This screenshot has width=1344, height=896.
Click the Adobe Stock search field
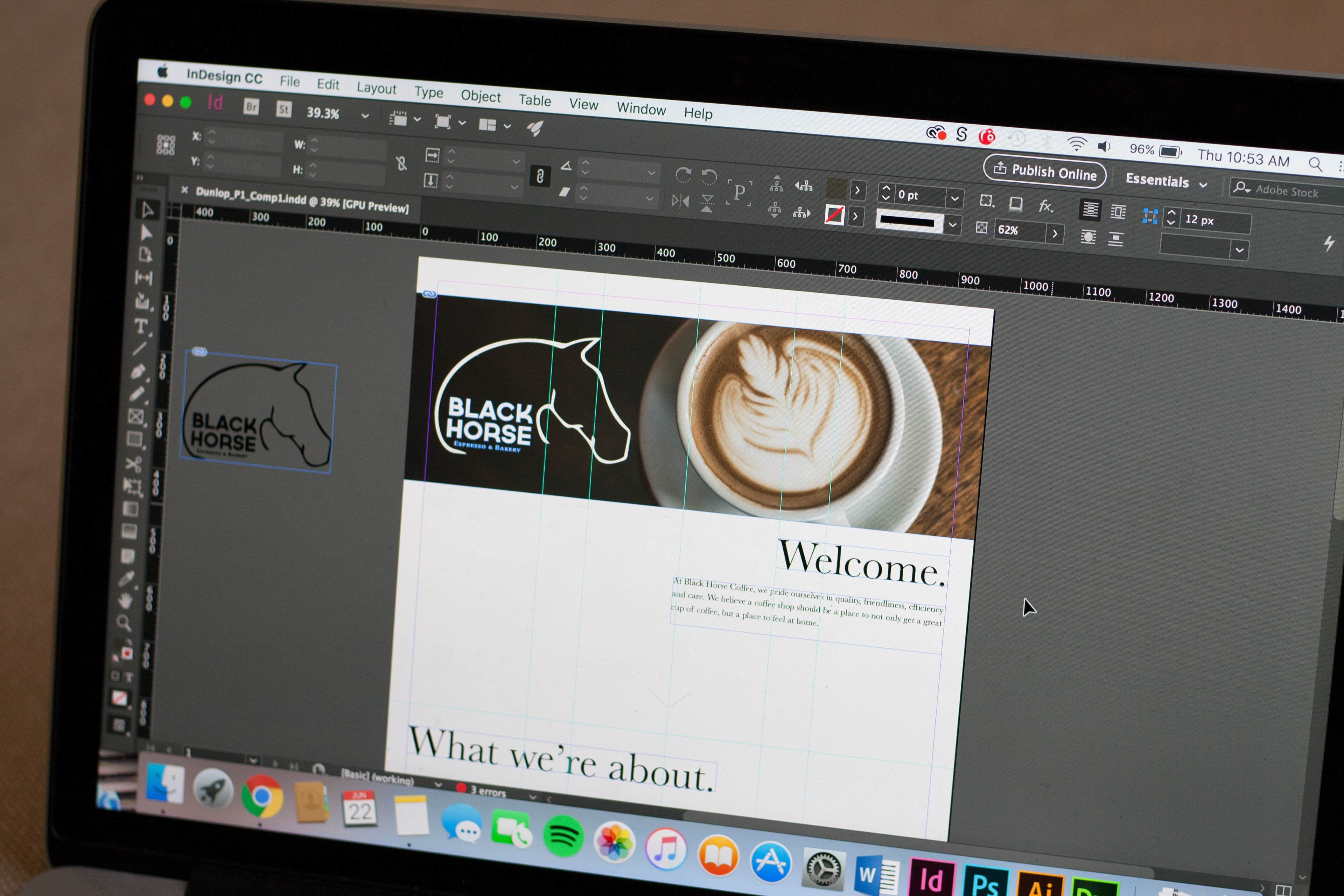pyautogui.click(x=1287, y=191)
